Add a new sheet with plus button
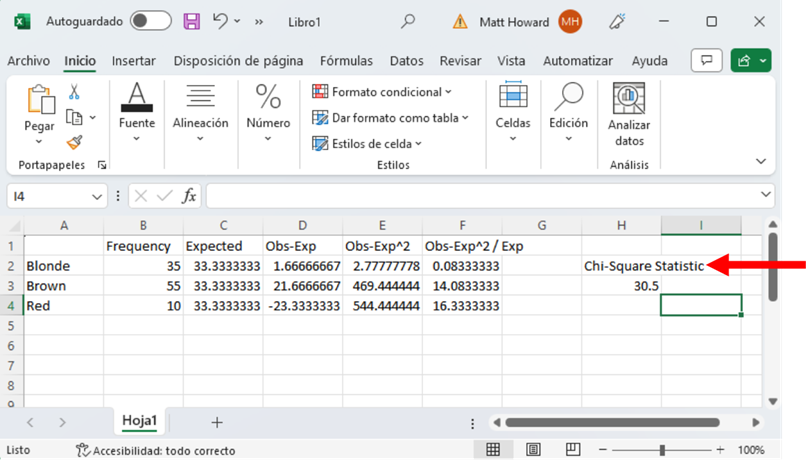This screenshot has width=806, height=460. (x=217, y=422)
